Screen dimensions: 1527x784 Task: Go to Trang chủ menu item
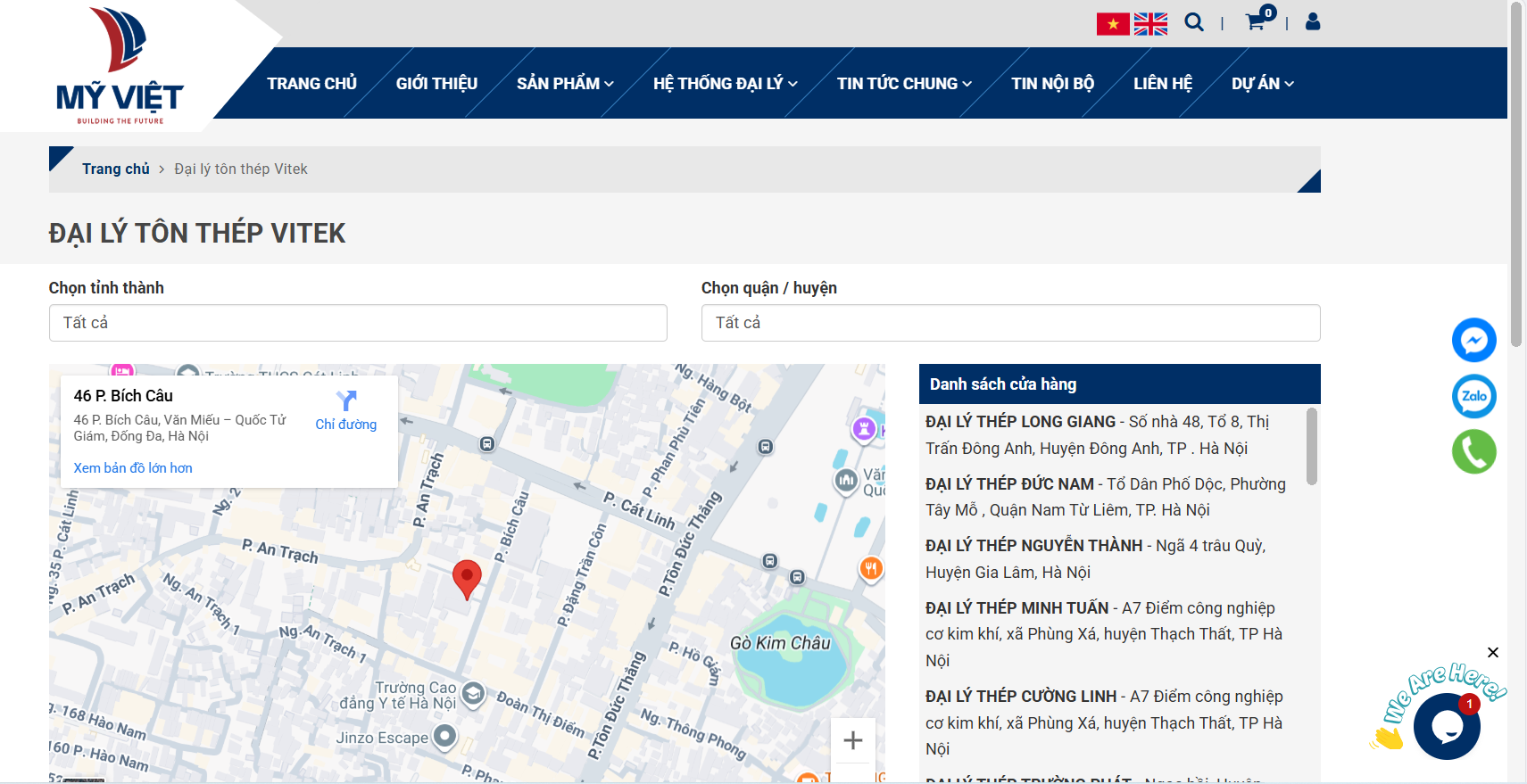pyautogui.click(x=311, y=83)
